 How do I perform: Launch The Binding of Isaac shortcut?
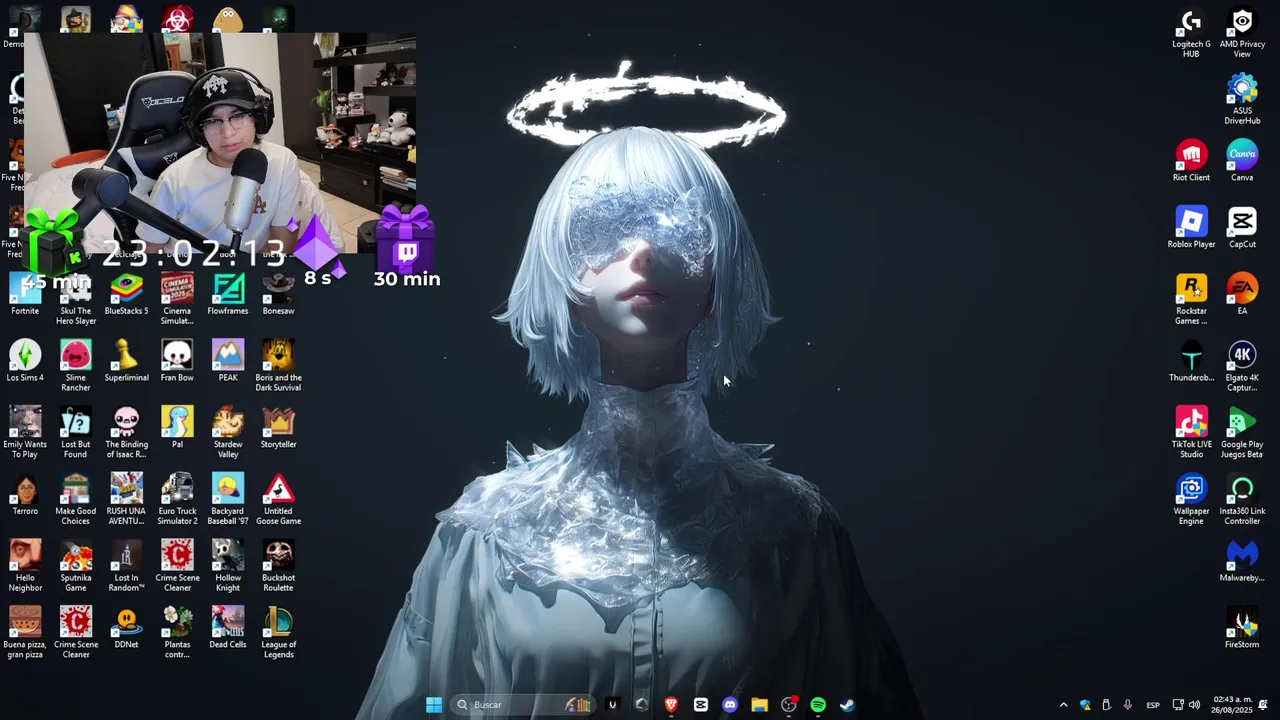126,432
